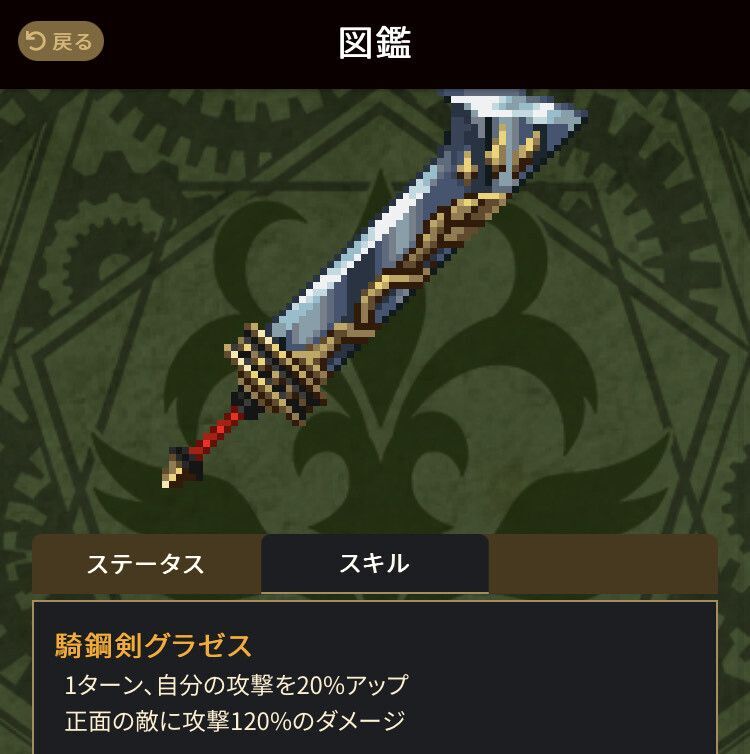The image size is (750, 754).
Task: Switch to the ステータス tab
Action: coord(146,564)
